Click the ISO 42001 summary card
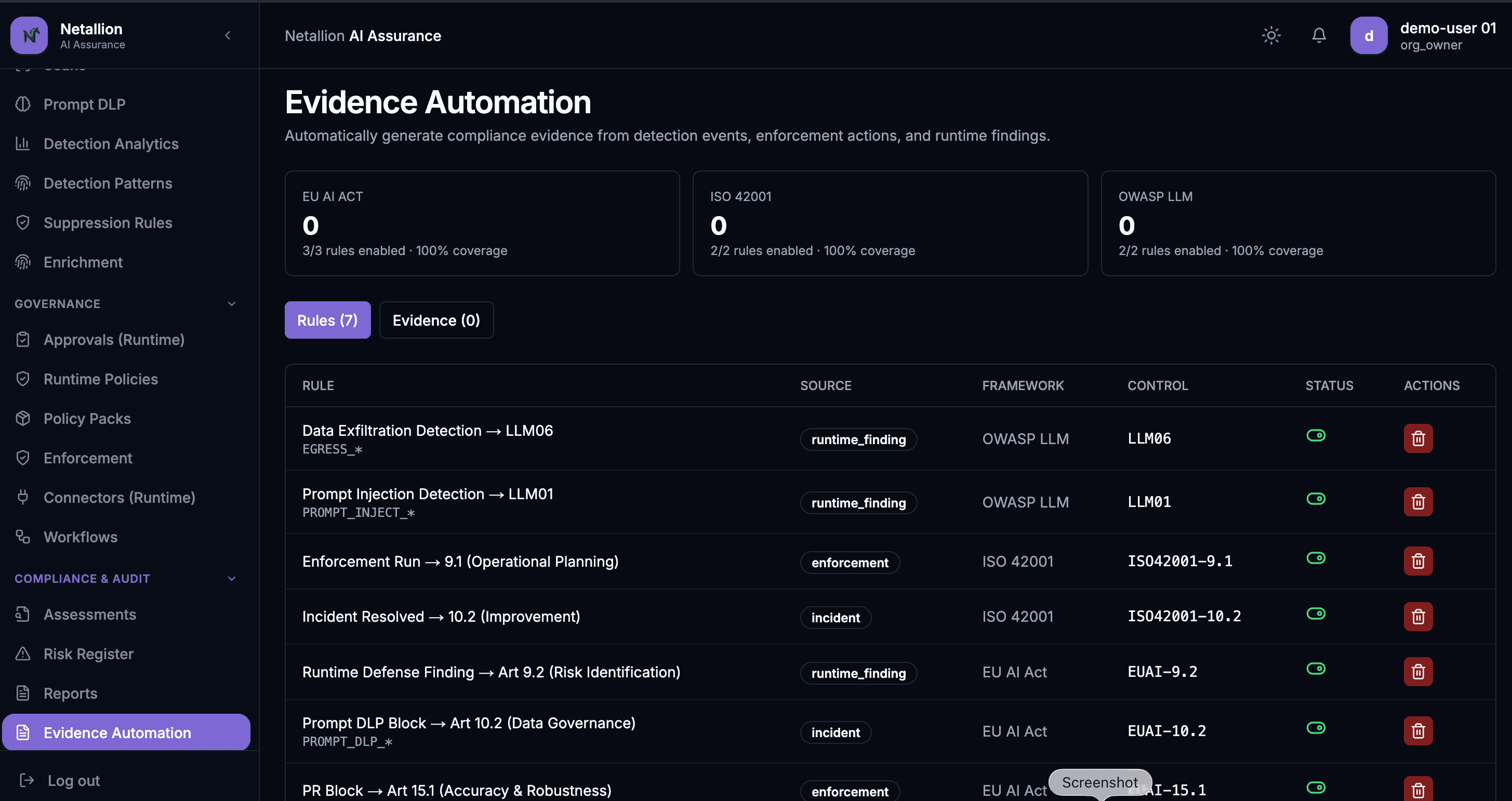The height and width of the screenshot is (801, 1512). [890, 223]
